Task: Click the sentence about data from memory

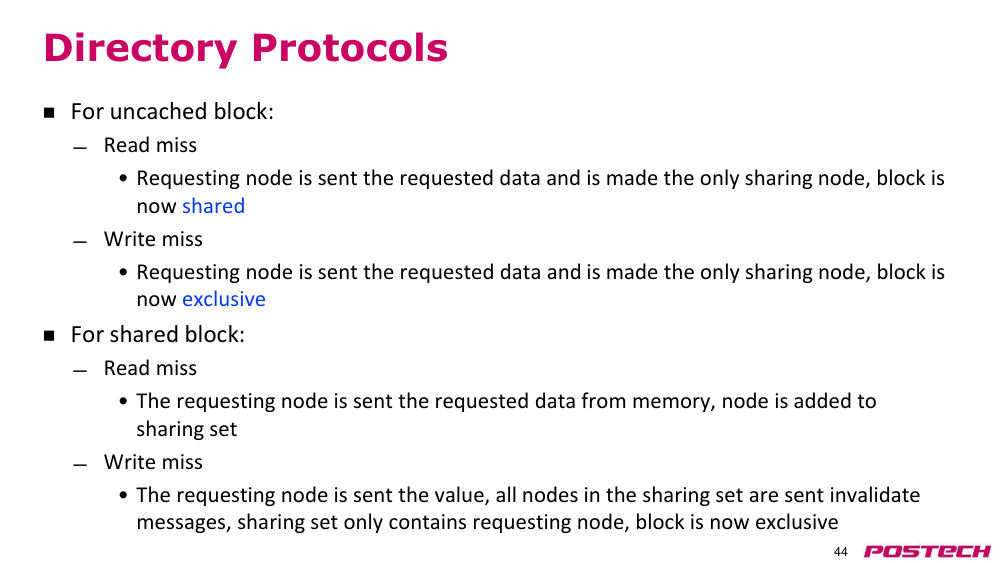Action: (506, 414)
